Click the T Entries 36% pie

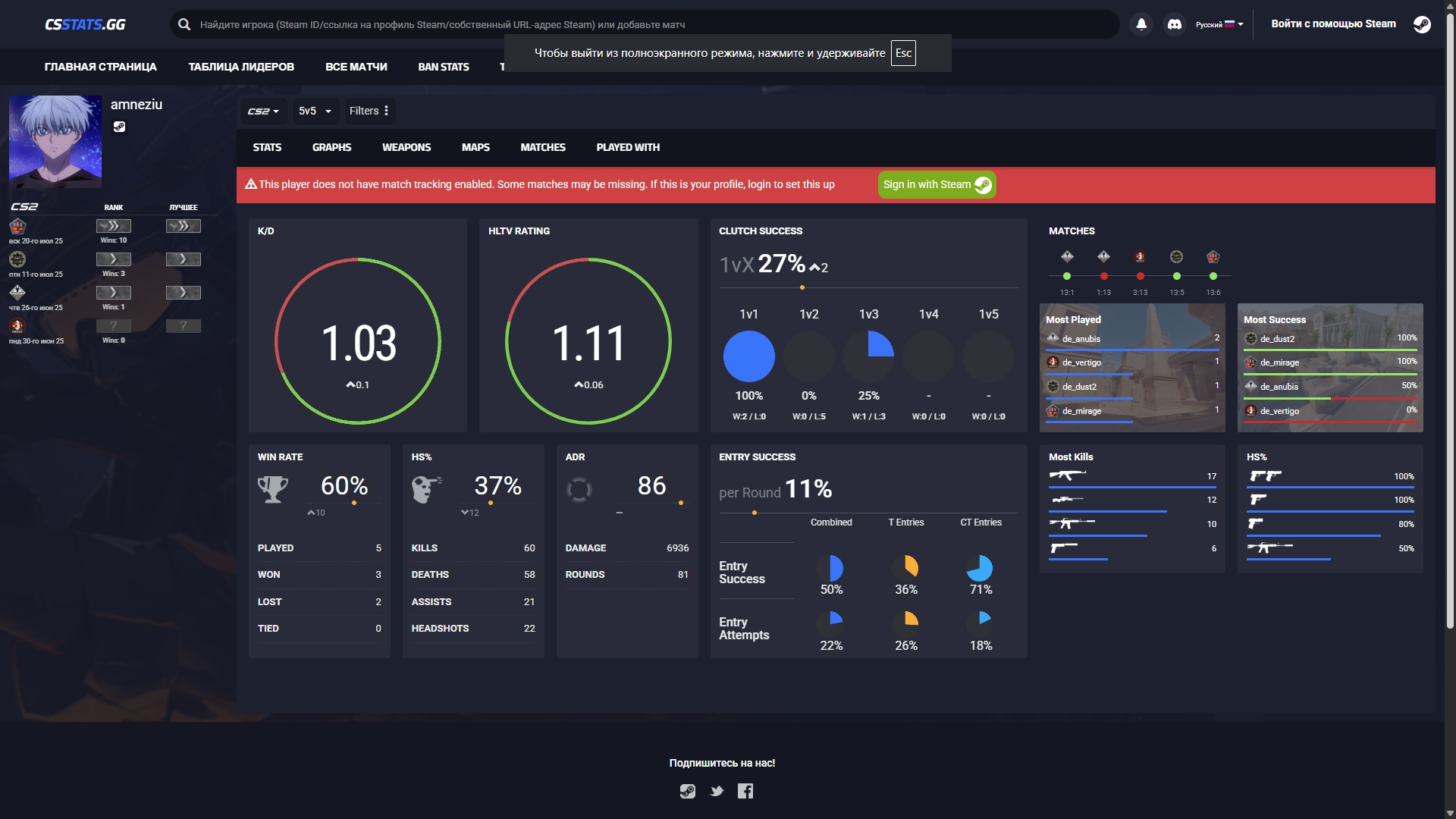pyautogui.click(x=906, y=568)
